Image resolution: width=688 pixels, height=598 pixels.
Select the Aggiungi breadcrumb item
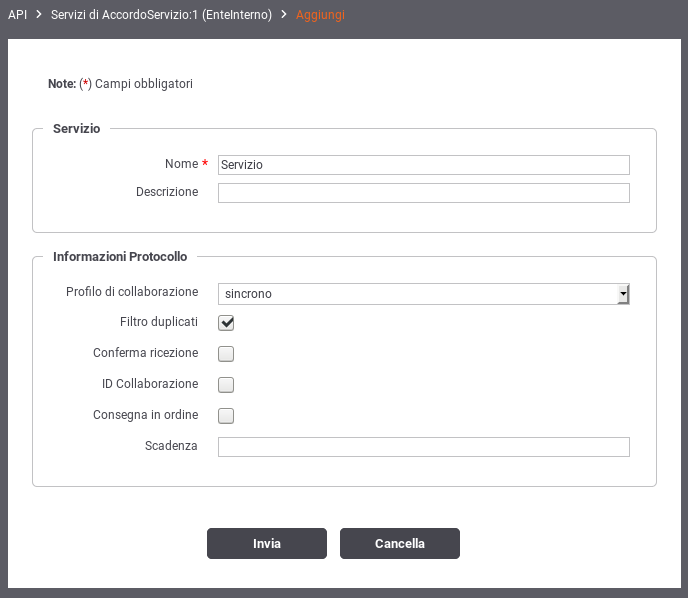[x=320, y=15]
